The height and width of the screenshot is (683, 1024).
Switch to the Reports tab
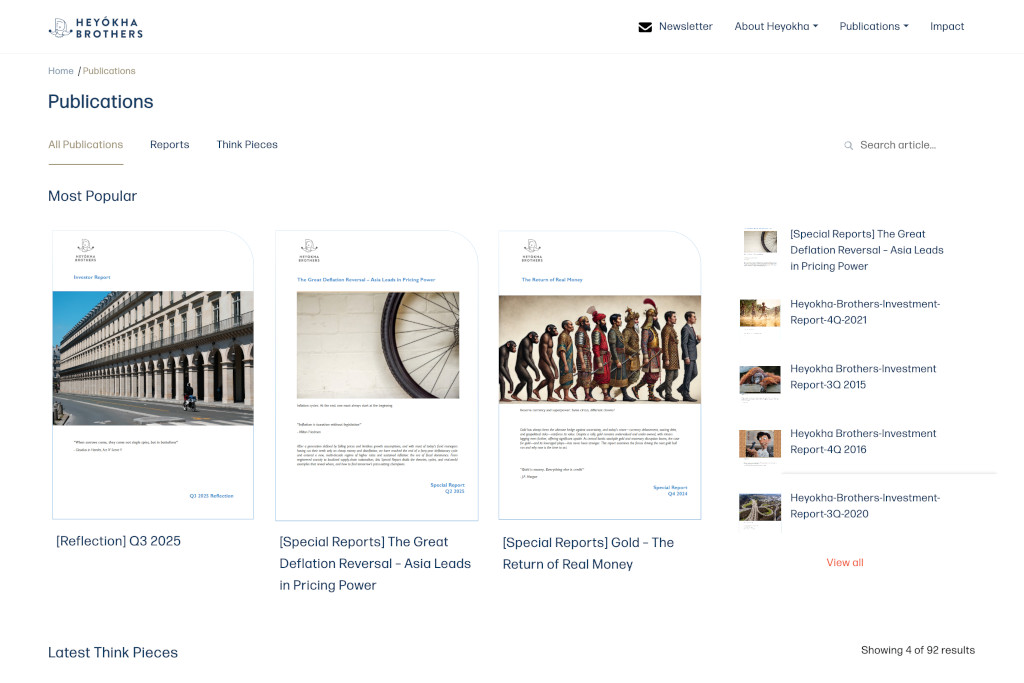tap(169, 145)
